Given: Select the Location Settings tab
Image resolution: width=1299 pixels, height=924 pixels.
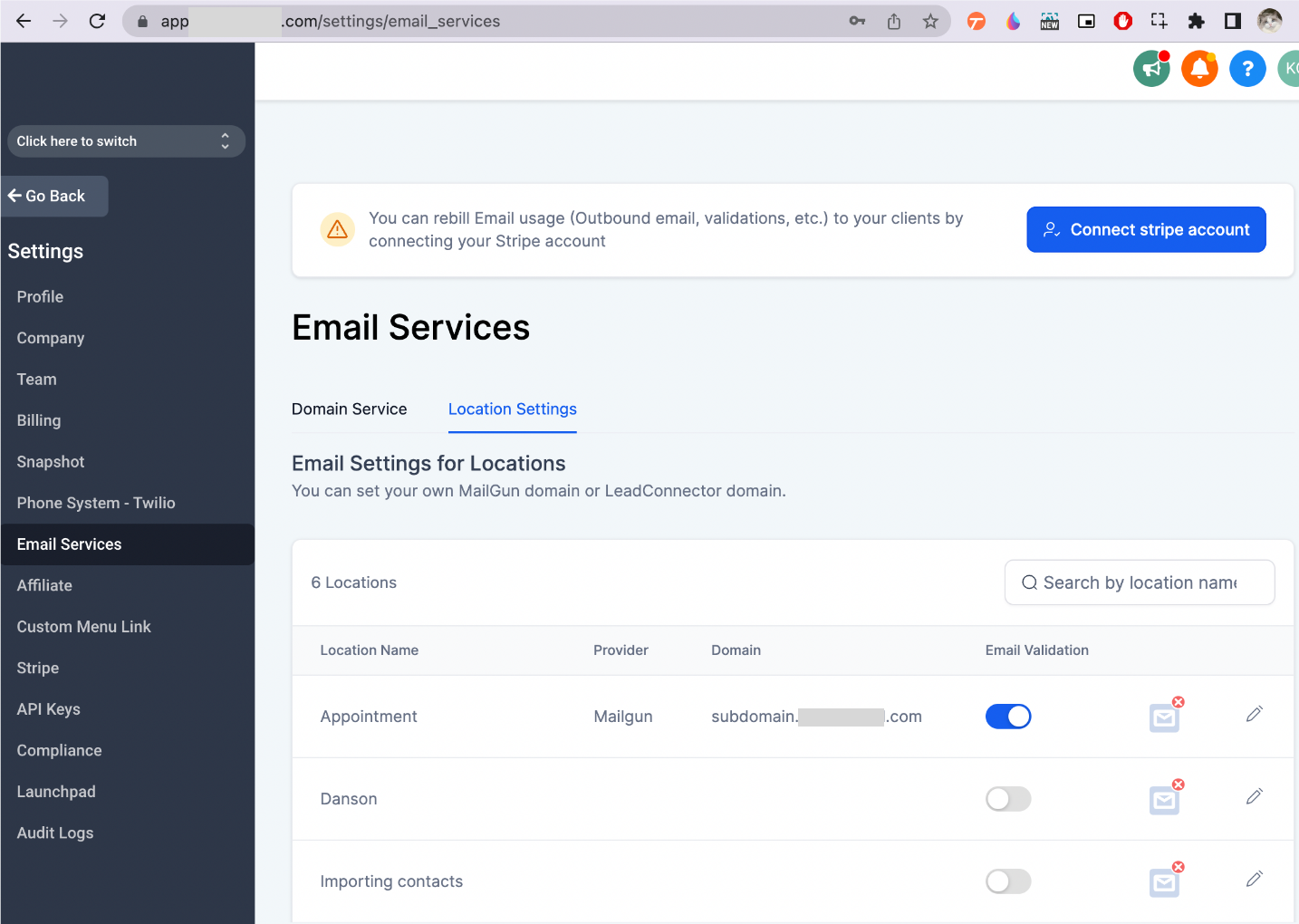Looking at the screenshot, I should pyautogui.click(x=513, y=409).
